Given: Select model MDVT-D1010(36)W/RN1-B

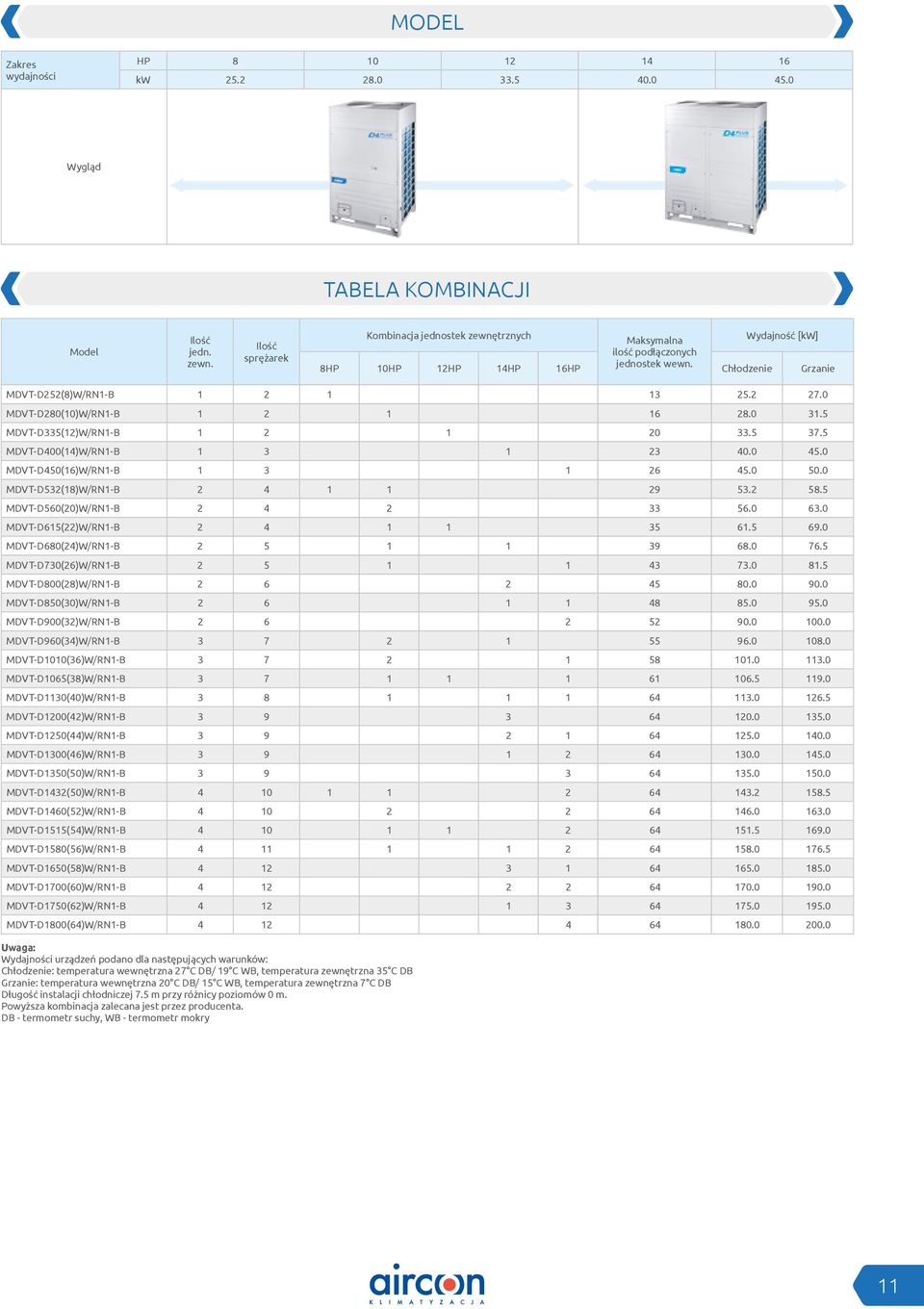Looking at the screenshot, I should click(x=65, y=660).
